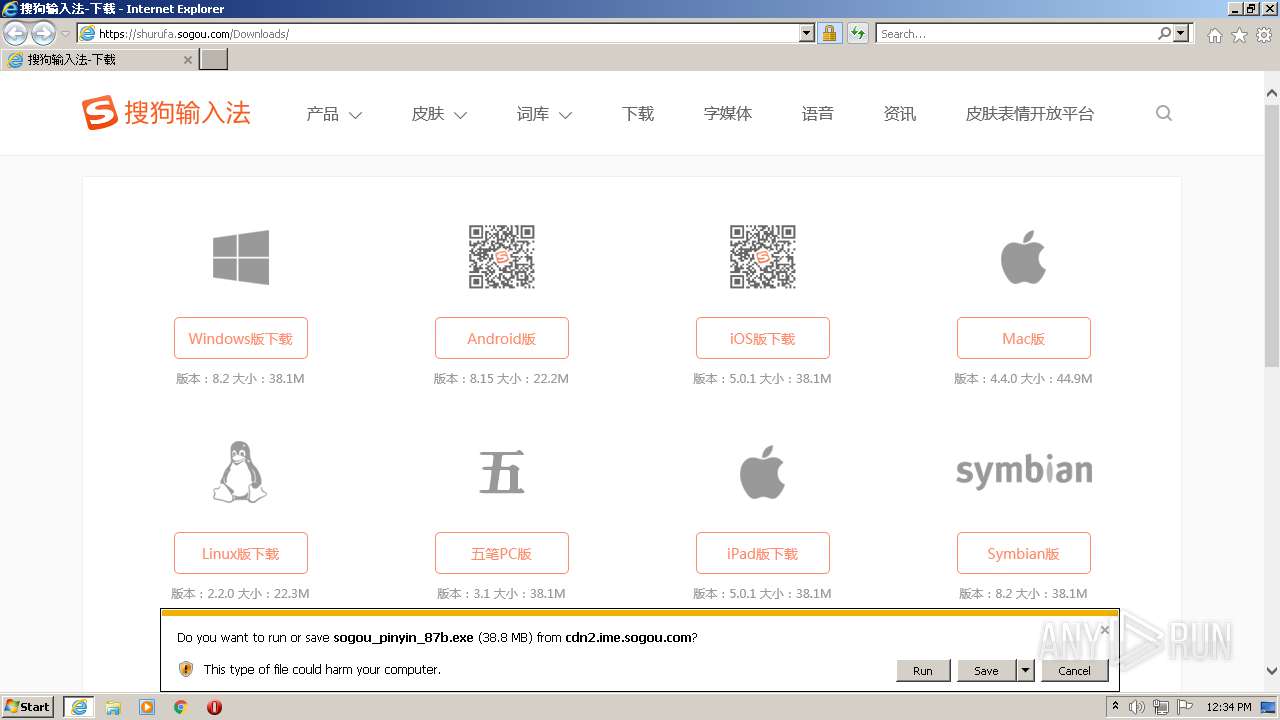1280x720 pixels.
Task: Click Linux版下载 button
Action: tap(241, 553)
